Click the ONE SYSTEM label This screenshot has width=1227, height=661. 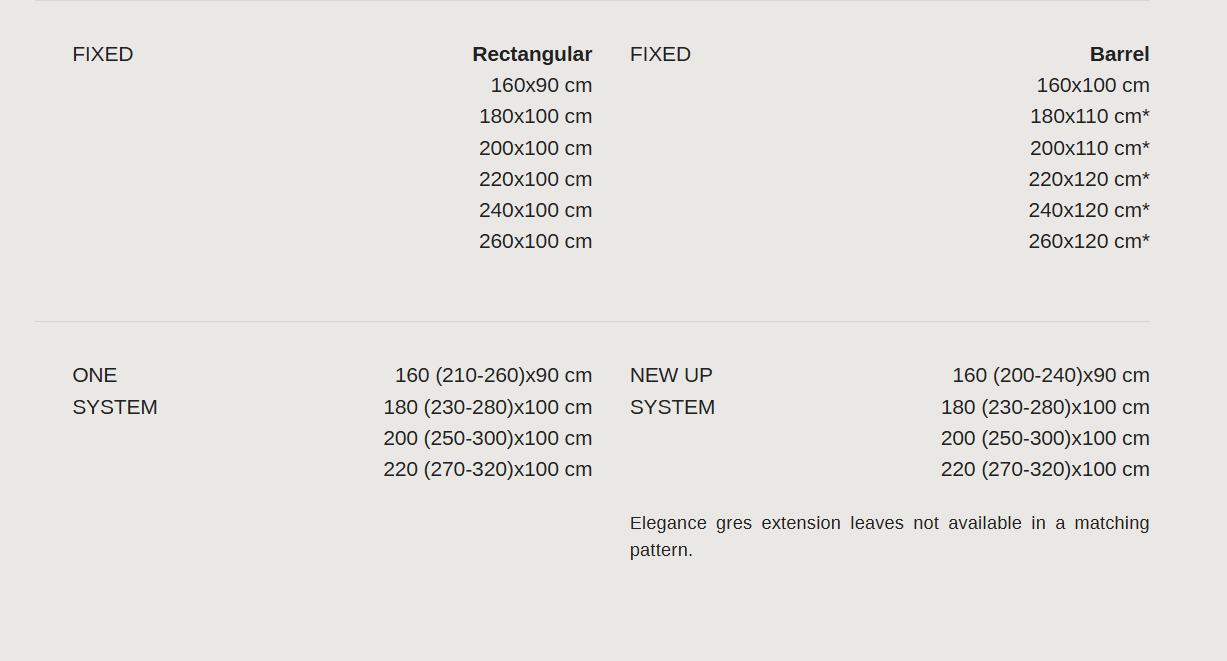pyautogui.click(x=115, y=391)
